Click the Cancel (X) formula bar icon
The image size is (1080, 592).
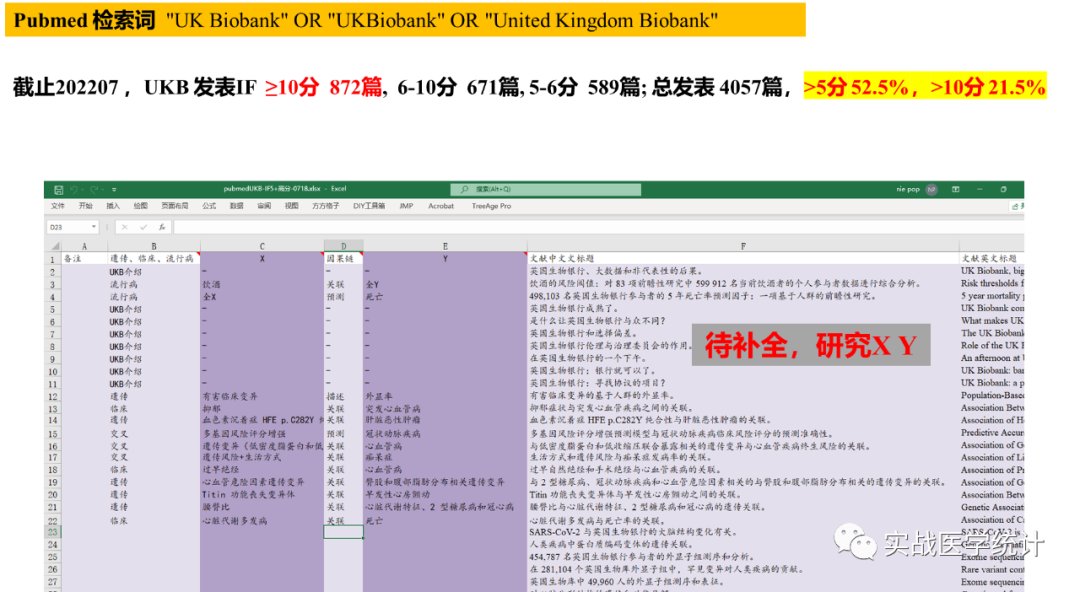coord(125,227)
